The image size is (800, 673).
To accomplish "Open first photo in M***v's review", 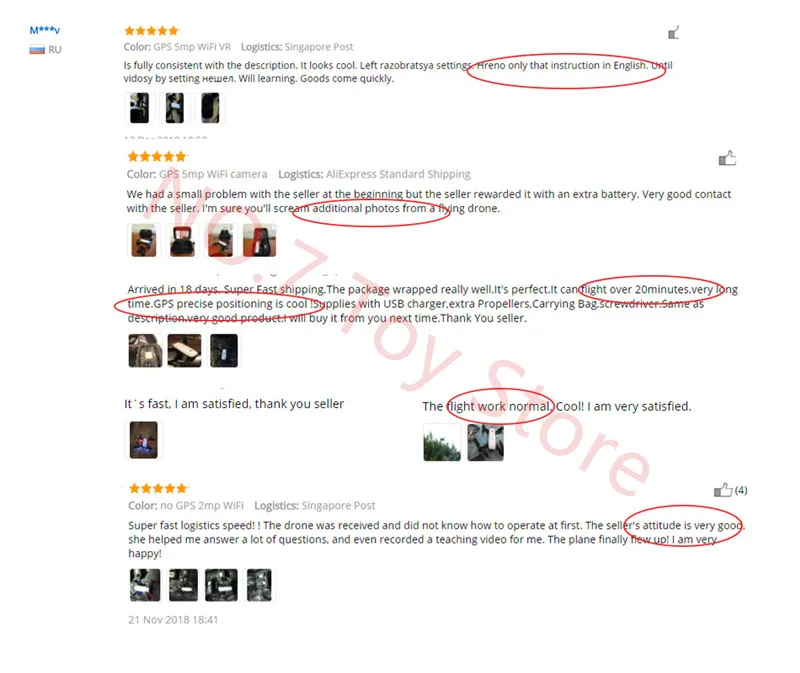I will pos(139,108).
